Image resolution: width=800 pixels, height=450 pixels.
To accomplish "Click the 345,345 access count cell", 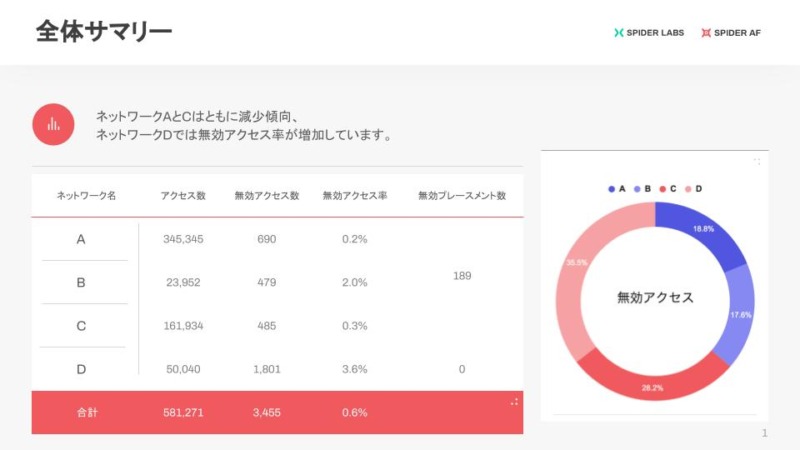I will click(183, 239).
